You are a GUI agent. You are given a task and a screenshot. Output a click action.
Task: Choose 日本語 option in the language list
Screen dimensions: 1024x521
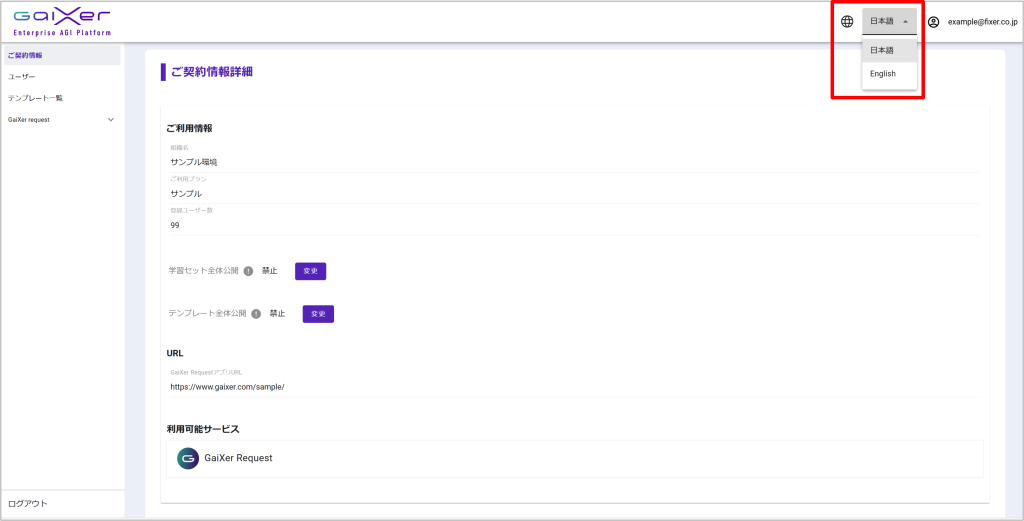882,50
